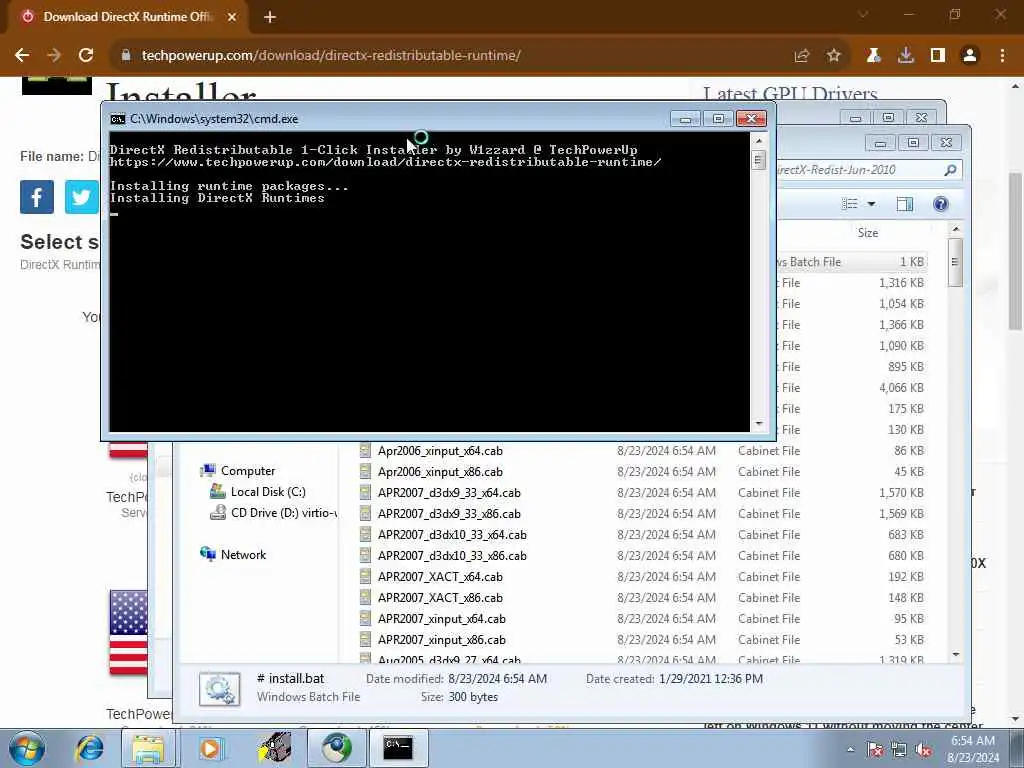Toggle Chrome side panel icon
The height and width of the screenshot is (768, 1024).
[937, 56]
